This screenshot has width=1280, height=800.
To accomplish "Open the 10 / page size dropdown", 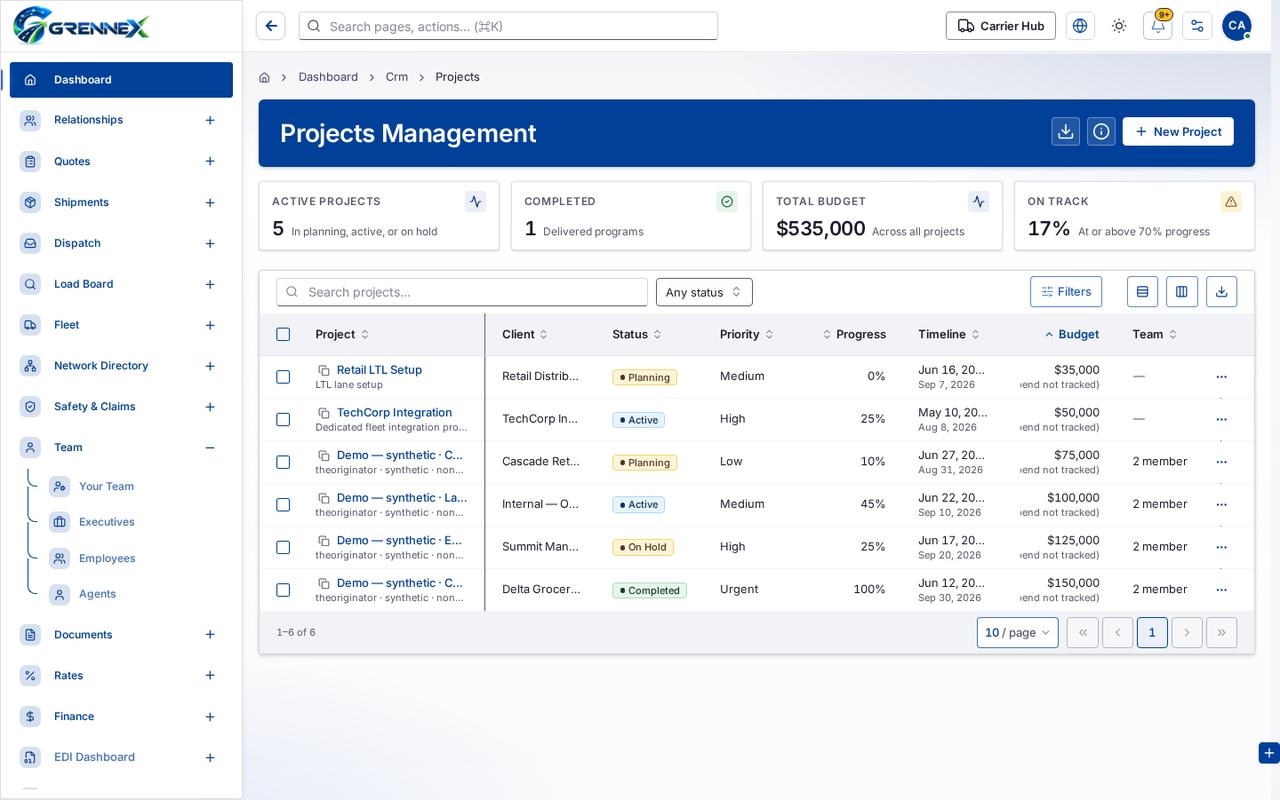I will click(1017, 632).
